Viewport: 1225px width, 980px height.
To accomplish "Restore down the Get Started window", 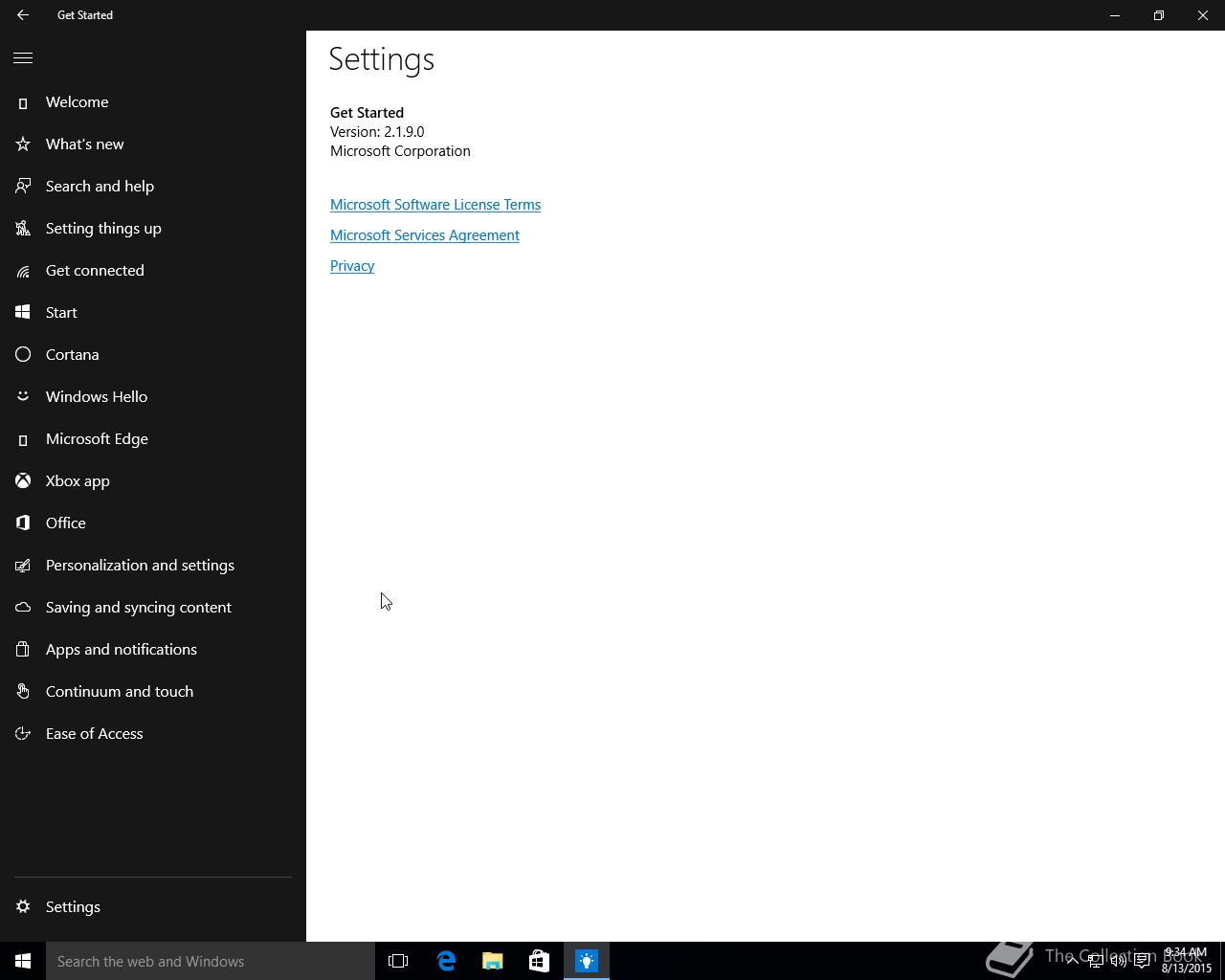I will pyautogui.click(x=1159, y=15).
